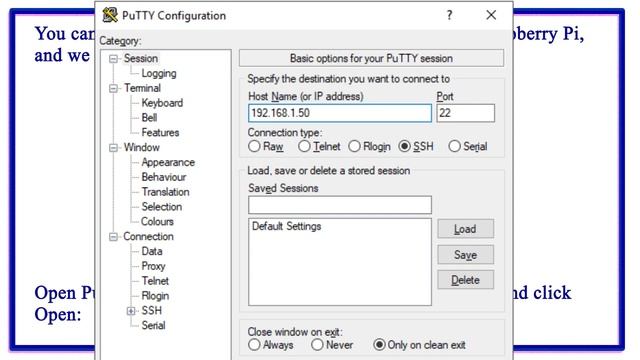This screenshot has height=360, width=640.
Task: Open the Bell settings category
Action: (x=149, y=118)
